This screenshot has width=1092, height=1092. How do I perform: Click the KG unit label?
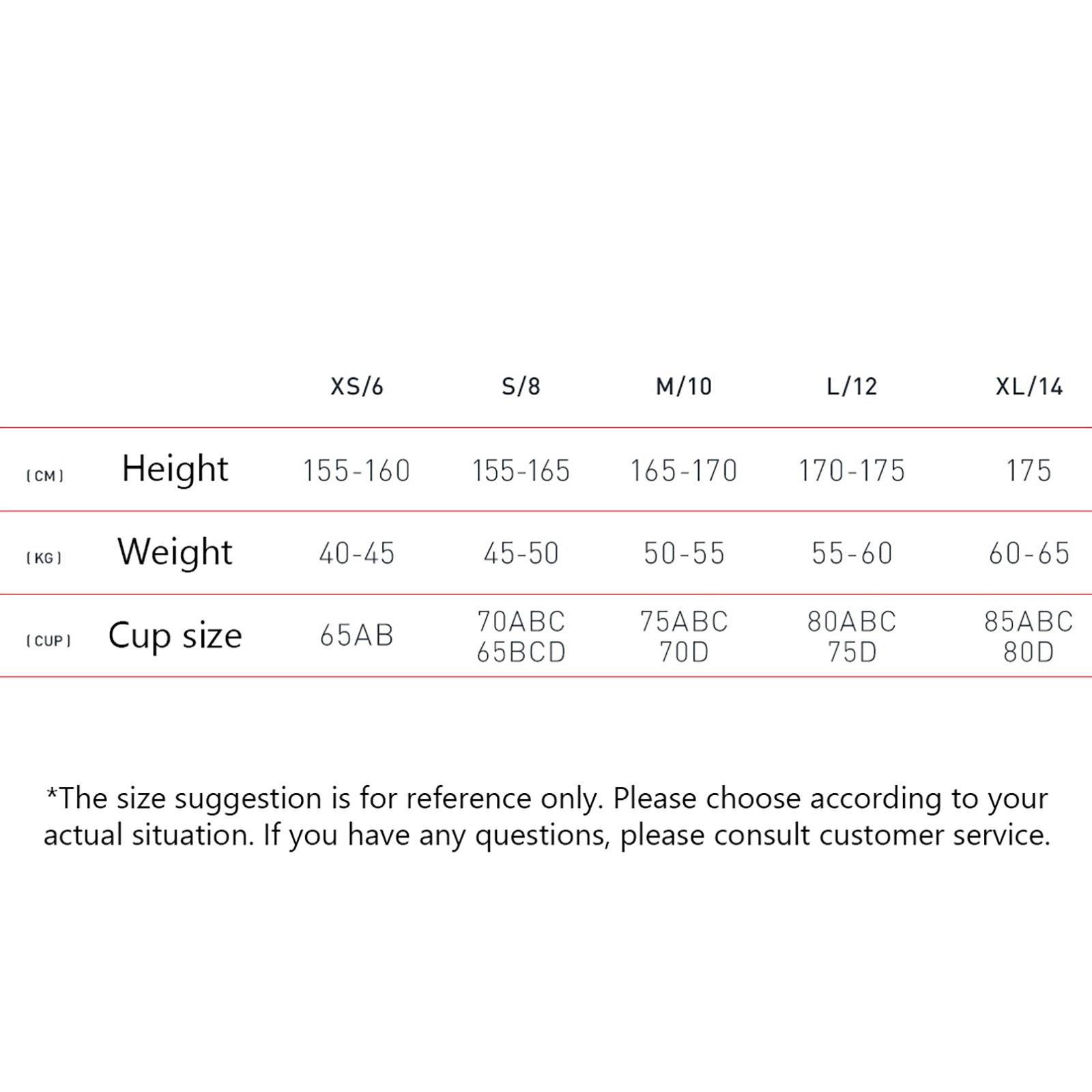(x=44, y=558)
